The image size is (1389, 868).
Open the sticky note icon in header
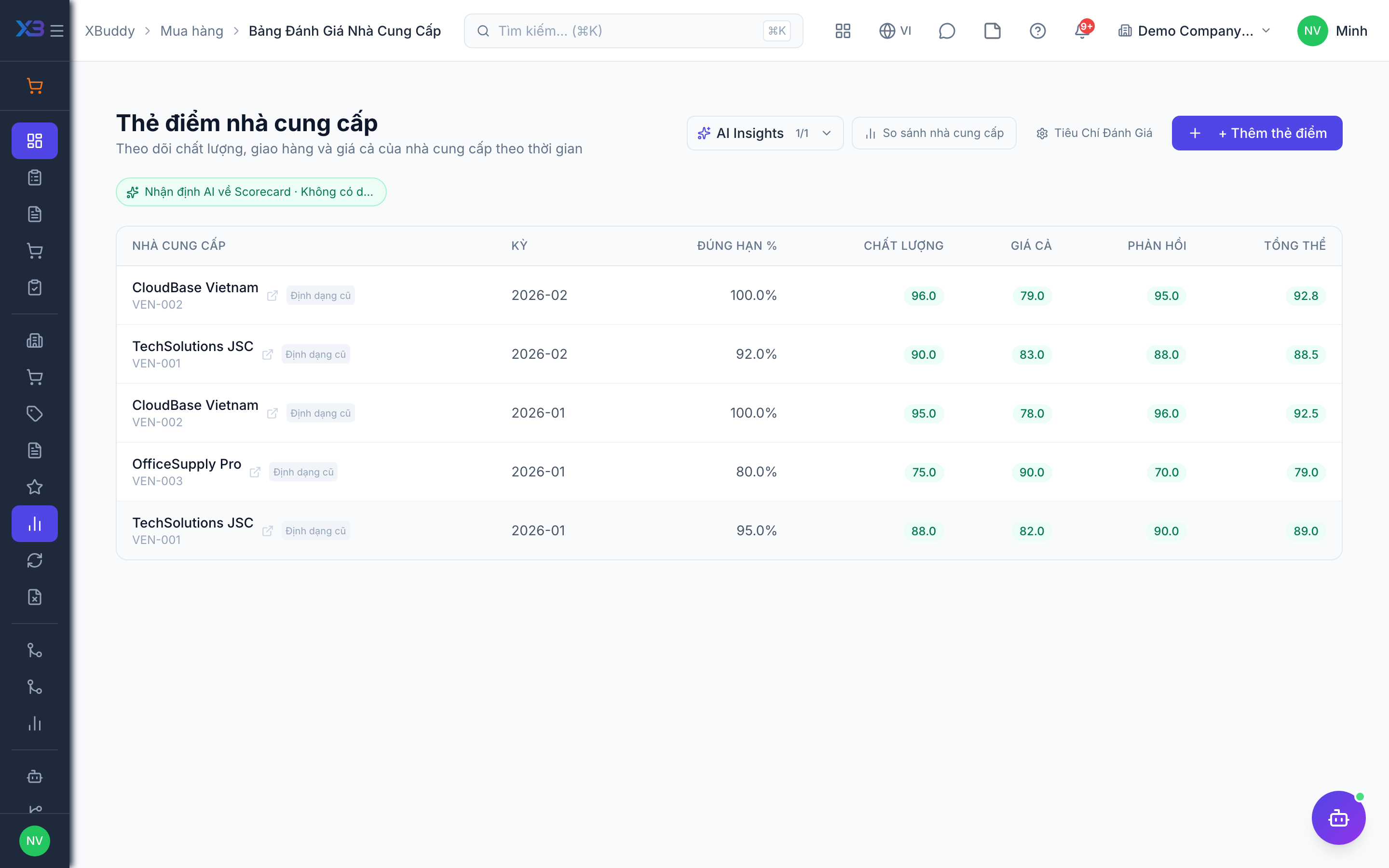click(x=992, y=30)
